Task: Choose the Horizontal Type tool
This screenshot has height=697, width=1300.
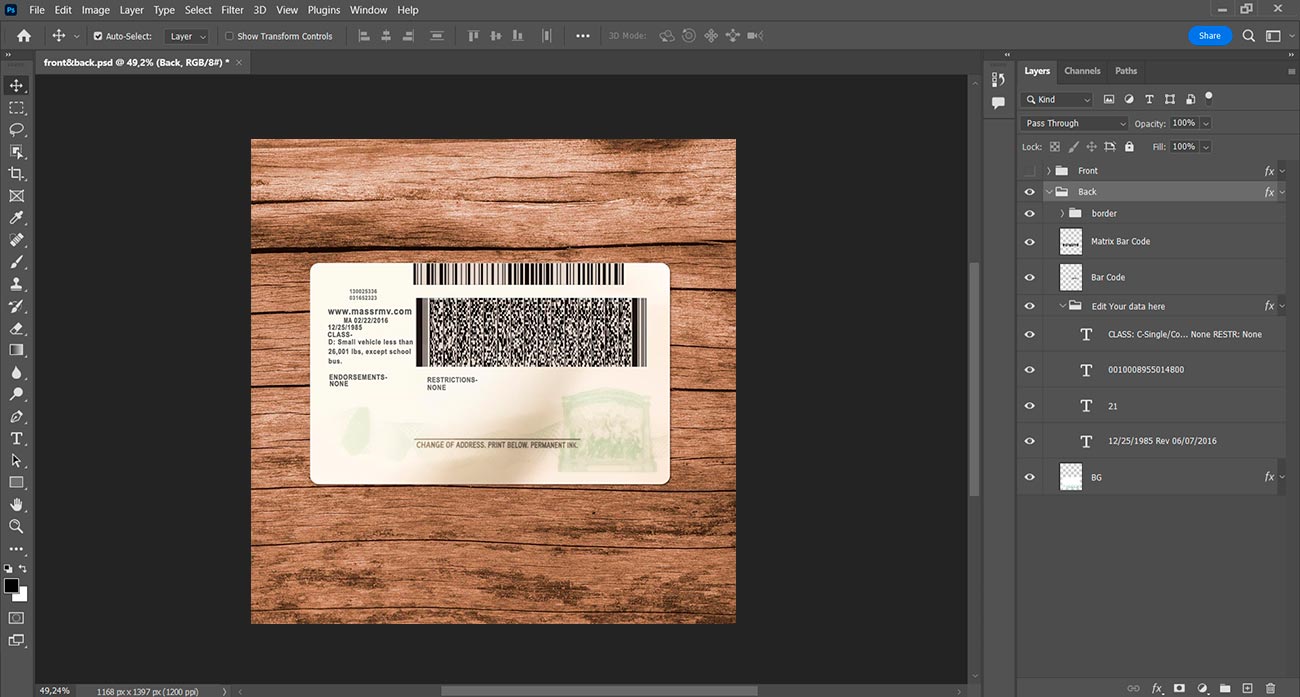Action: (16, 438)
